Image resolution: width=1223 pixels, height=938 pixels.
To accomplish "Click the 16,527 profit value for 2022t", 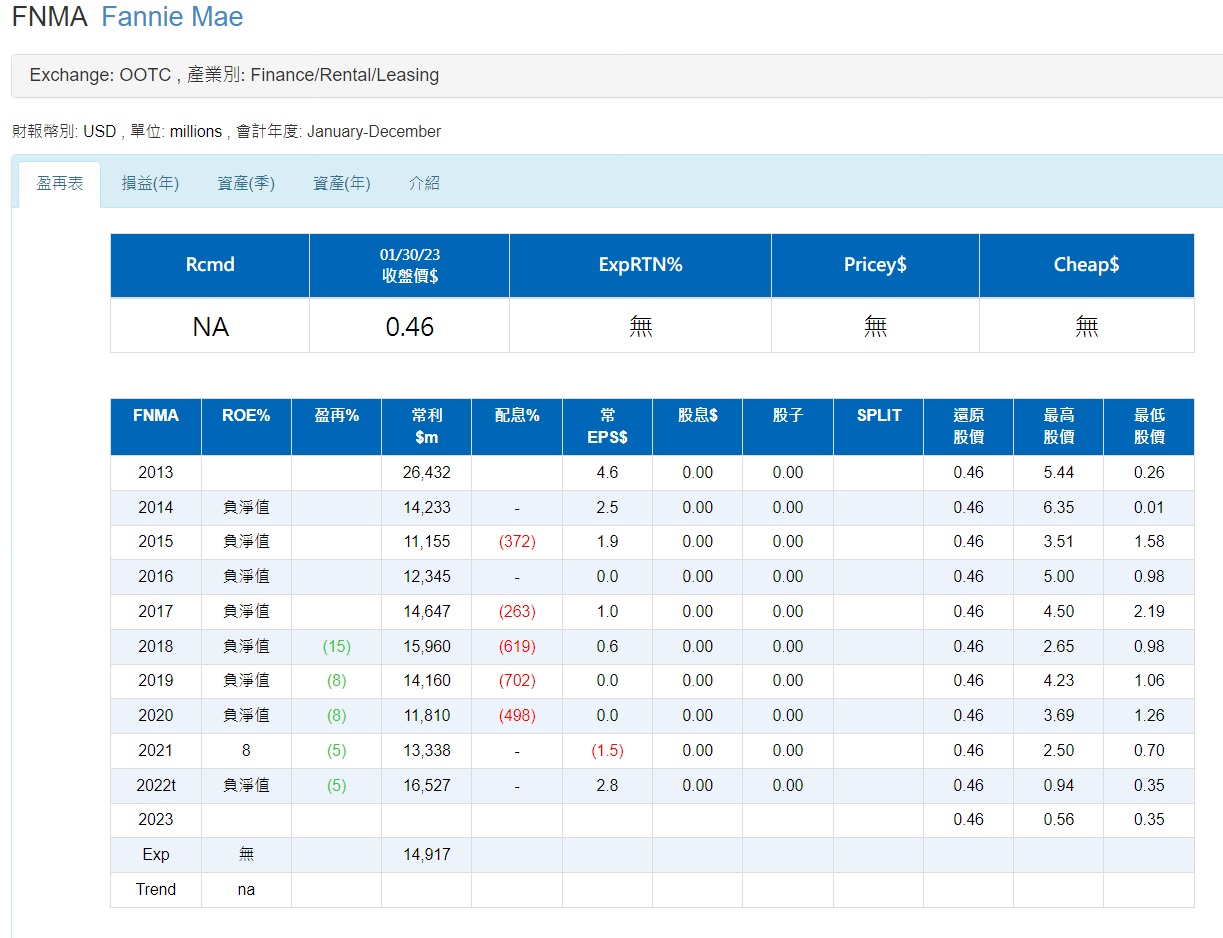I will [427, 786].
